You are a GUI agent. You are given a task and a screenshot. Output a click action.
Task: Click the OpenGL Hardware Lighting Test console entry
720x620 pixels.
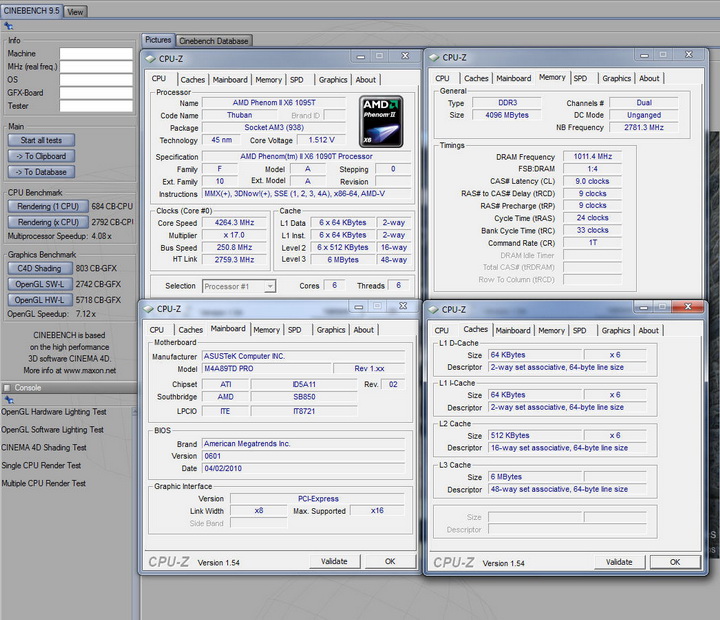click(54, 412)
